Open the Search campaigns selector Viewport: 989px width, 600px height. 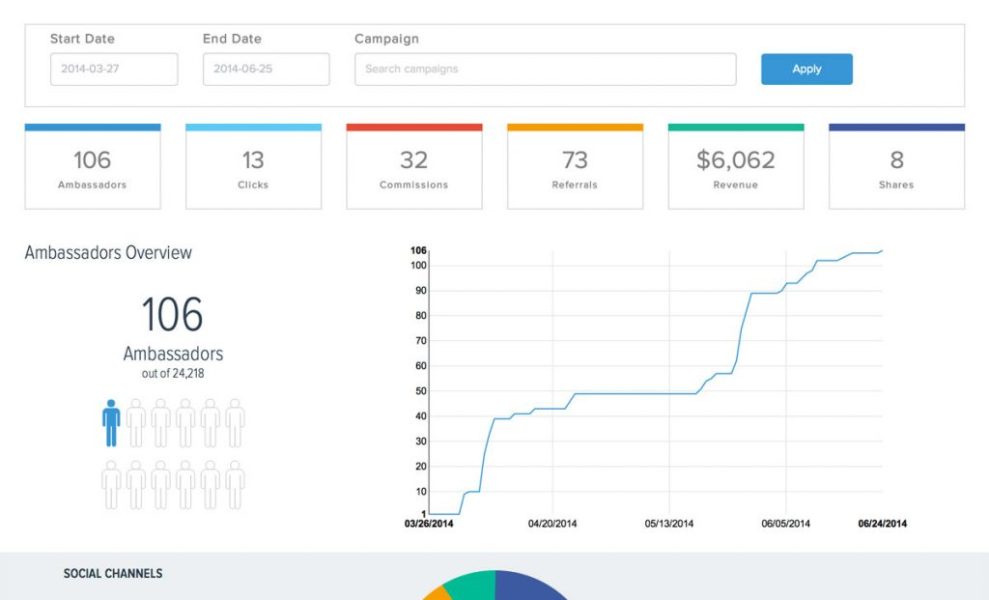tap(544, 69)
